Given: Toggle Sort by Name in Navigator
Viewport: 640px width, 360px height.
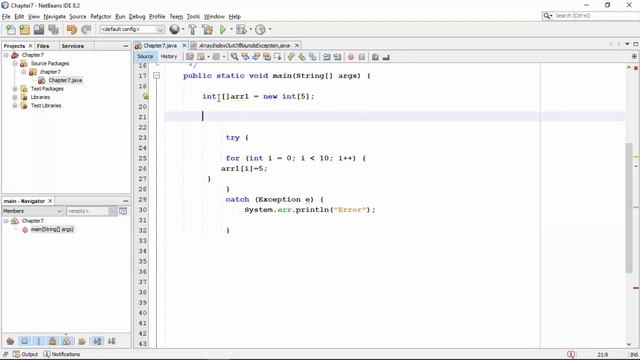Looking at the screenshot, I should (97, 341).
